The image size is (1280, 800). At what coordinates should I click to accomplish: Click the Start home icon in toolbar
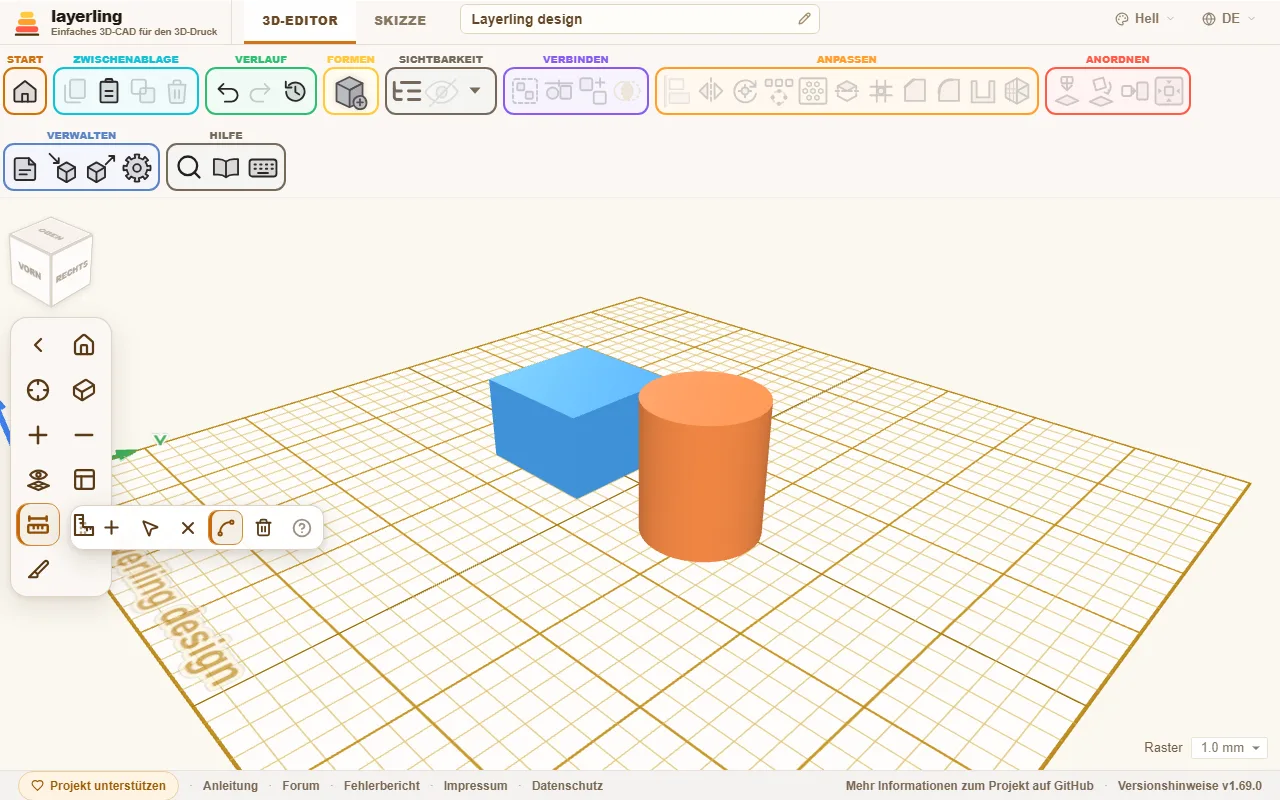[25, 92]
